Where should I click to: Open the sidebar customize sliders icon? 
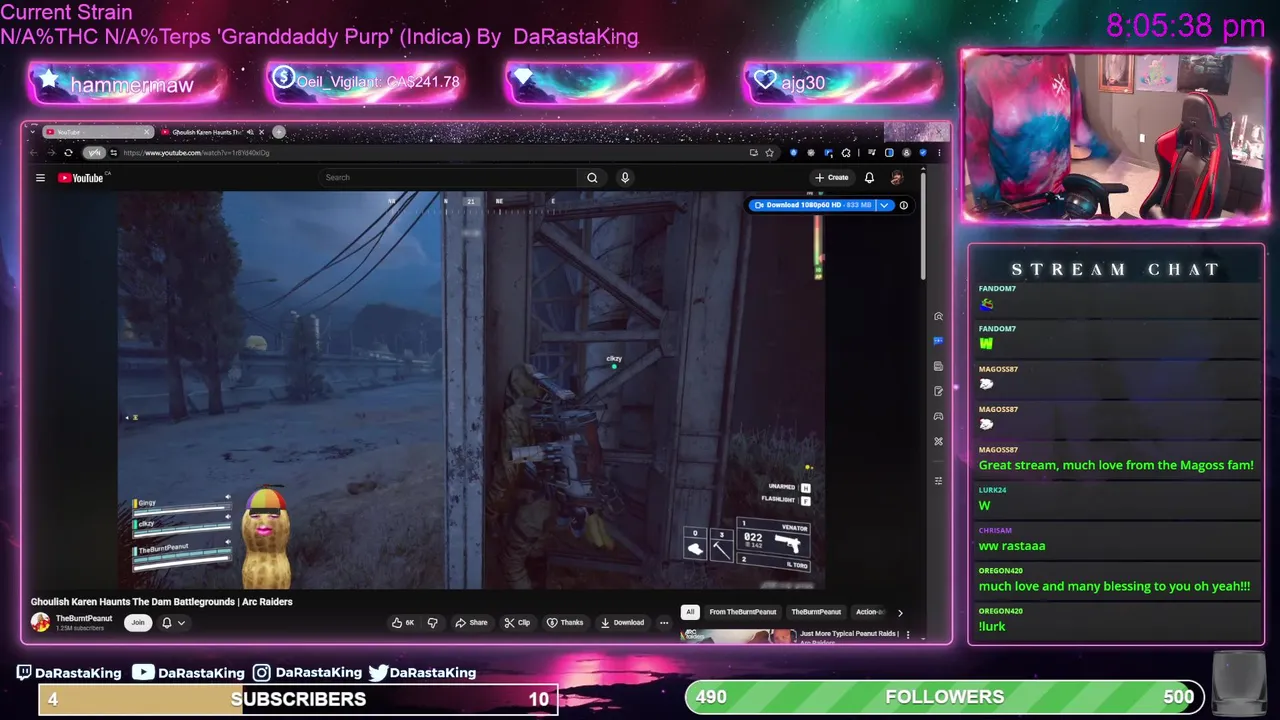point(938,481)
